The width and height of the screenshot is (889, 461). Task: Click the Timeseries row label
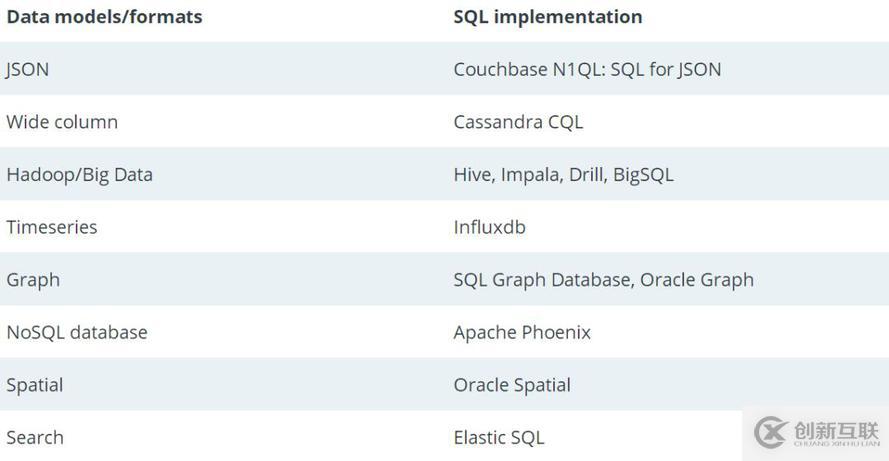click(52, 227)
